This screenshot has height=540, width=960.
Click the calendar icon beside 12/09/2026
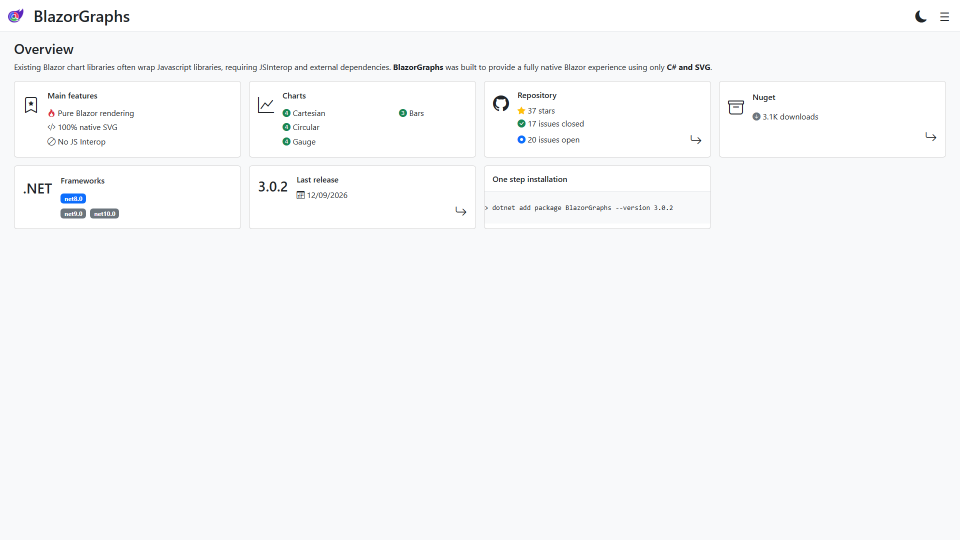[301, 195]
